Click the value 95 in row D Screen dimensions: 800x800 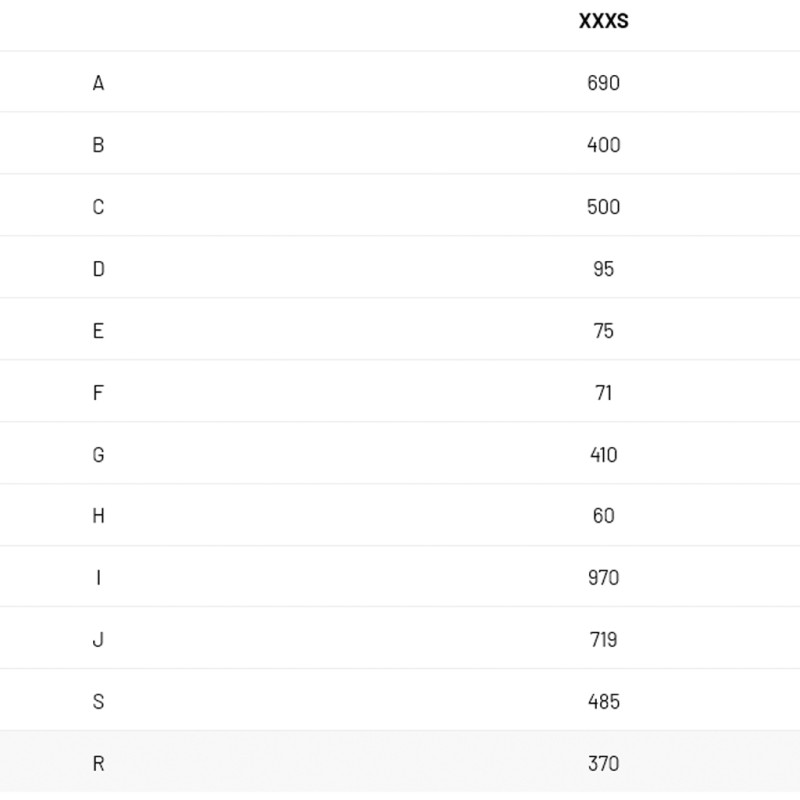pos(603,269)
